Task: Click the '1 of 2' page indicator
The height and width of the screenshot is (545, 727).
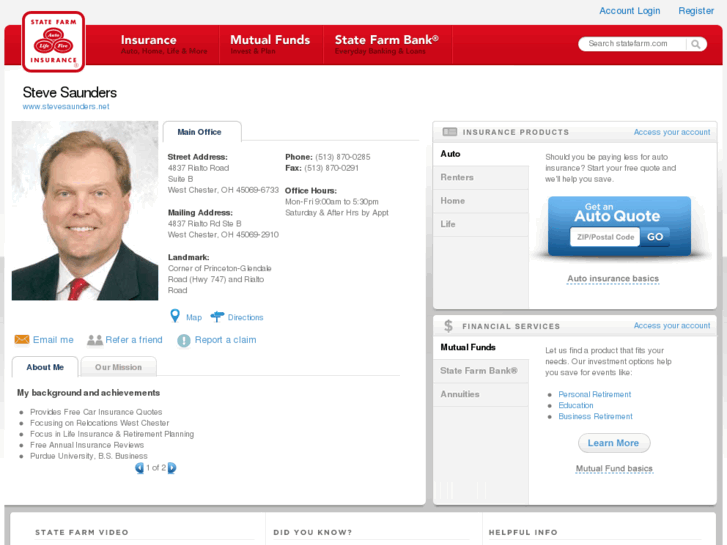Action: [x=156, y=468]
